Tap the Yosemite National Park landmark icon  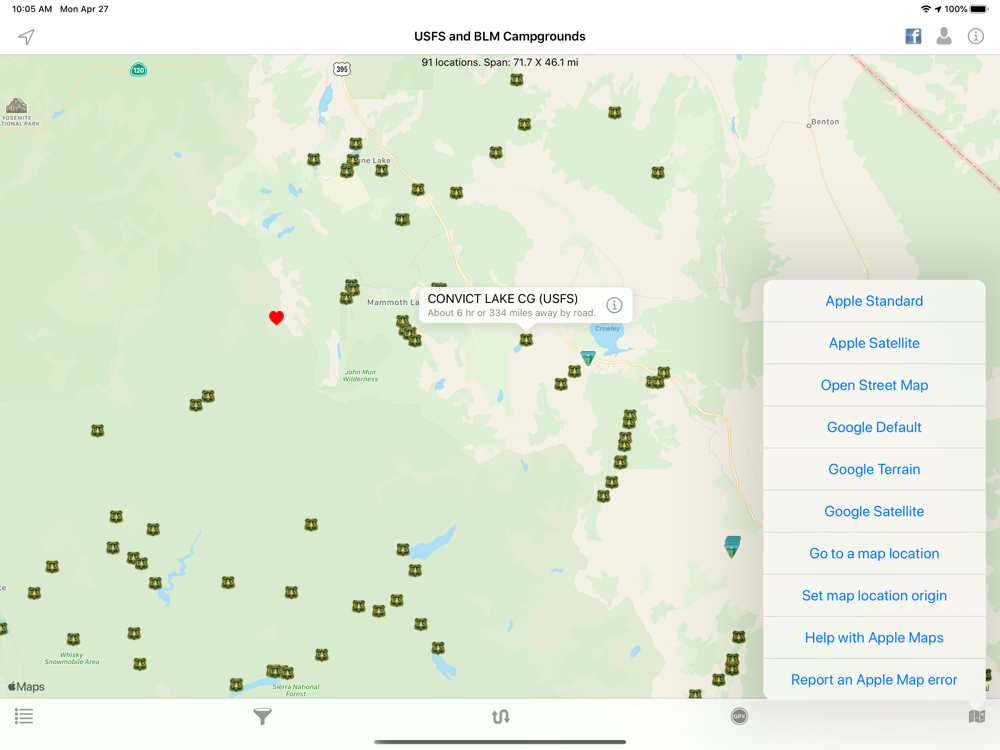coord(17,105)
